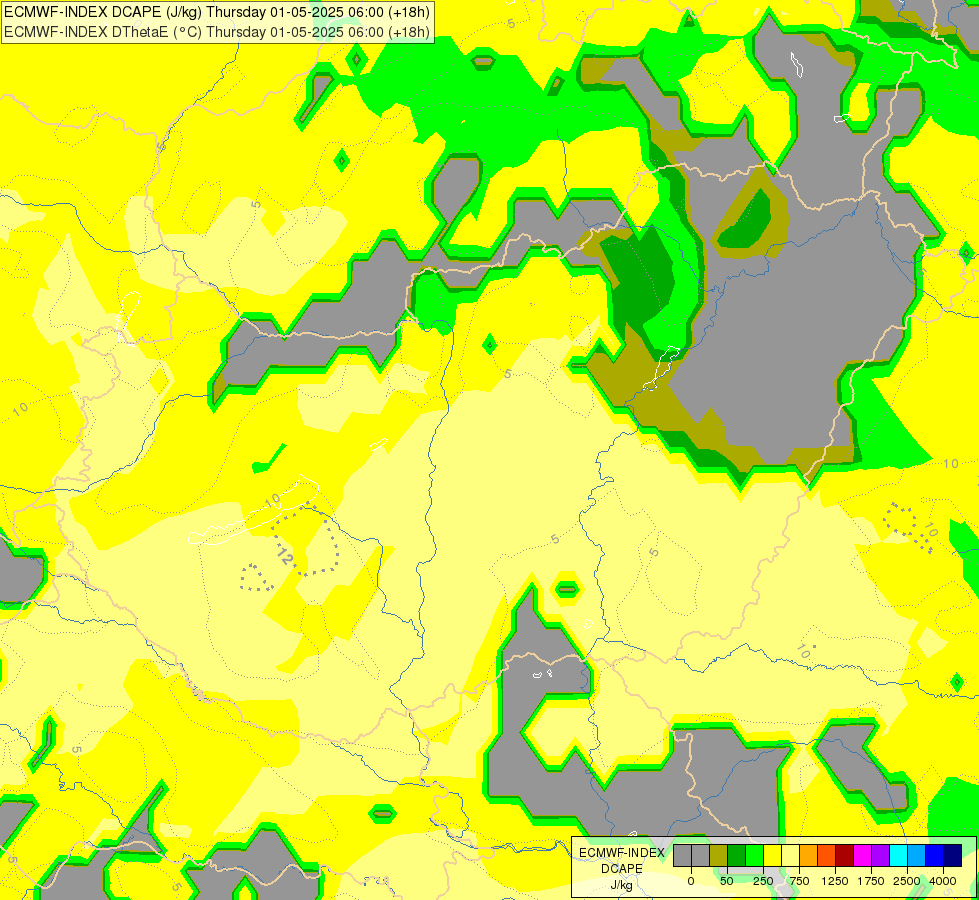
Task: Click the navy legend swatch
Action: [x=953, y=855]
